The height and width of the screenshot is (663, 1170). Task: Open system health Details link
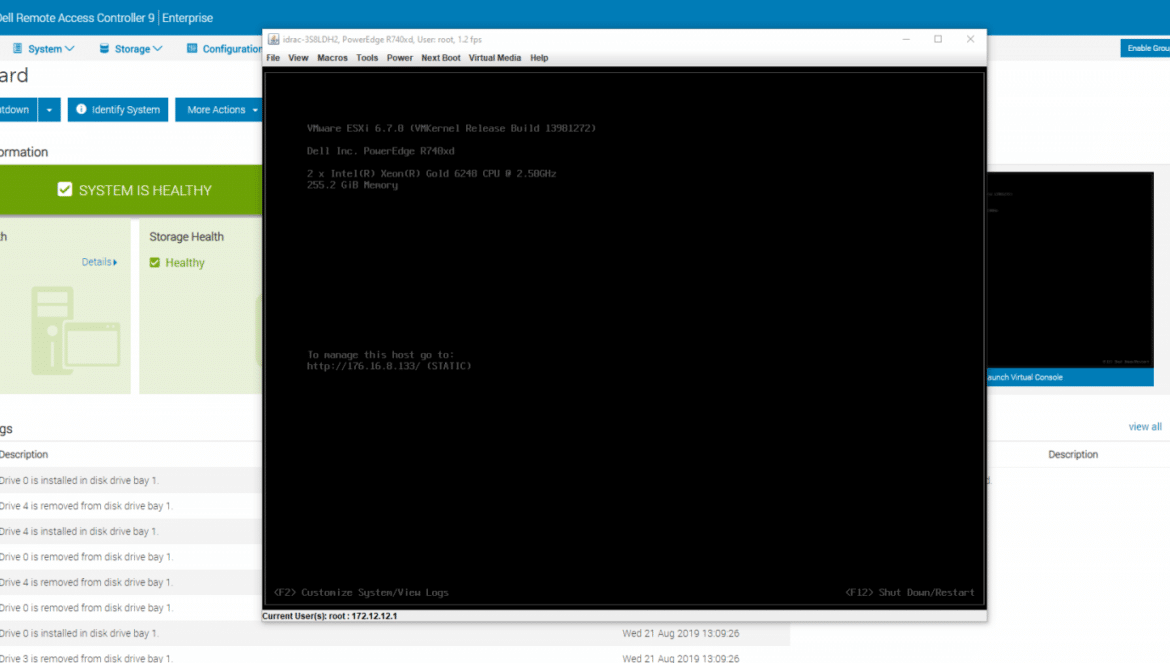tap(99, 262)
